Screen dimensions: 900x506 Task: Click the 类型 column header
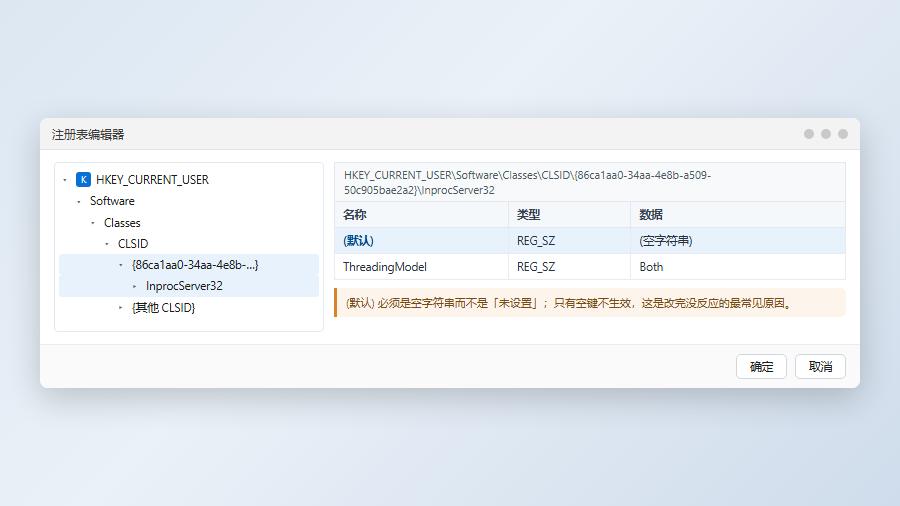click(569, 215)
